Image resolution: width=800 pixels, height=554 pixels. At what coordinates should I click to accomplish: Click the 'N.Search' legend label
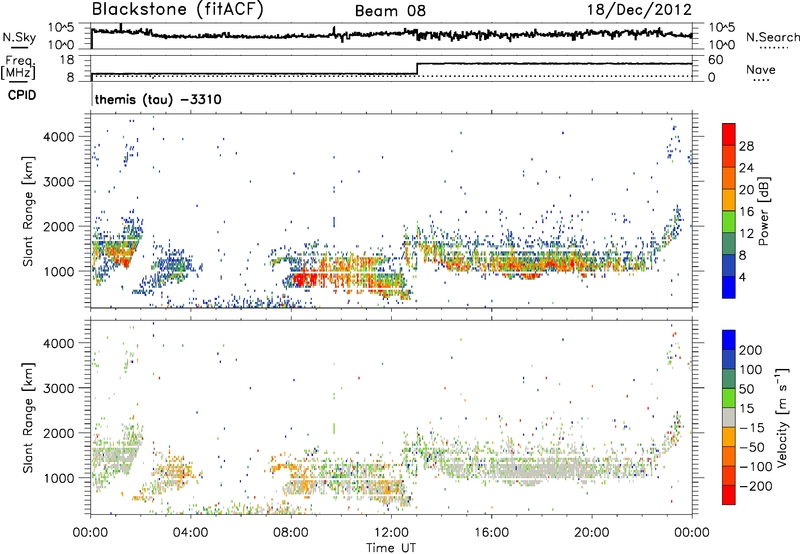click(x=772, y=37)
